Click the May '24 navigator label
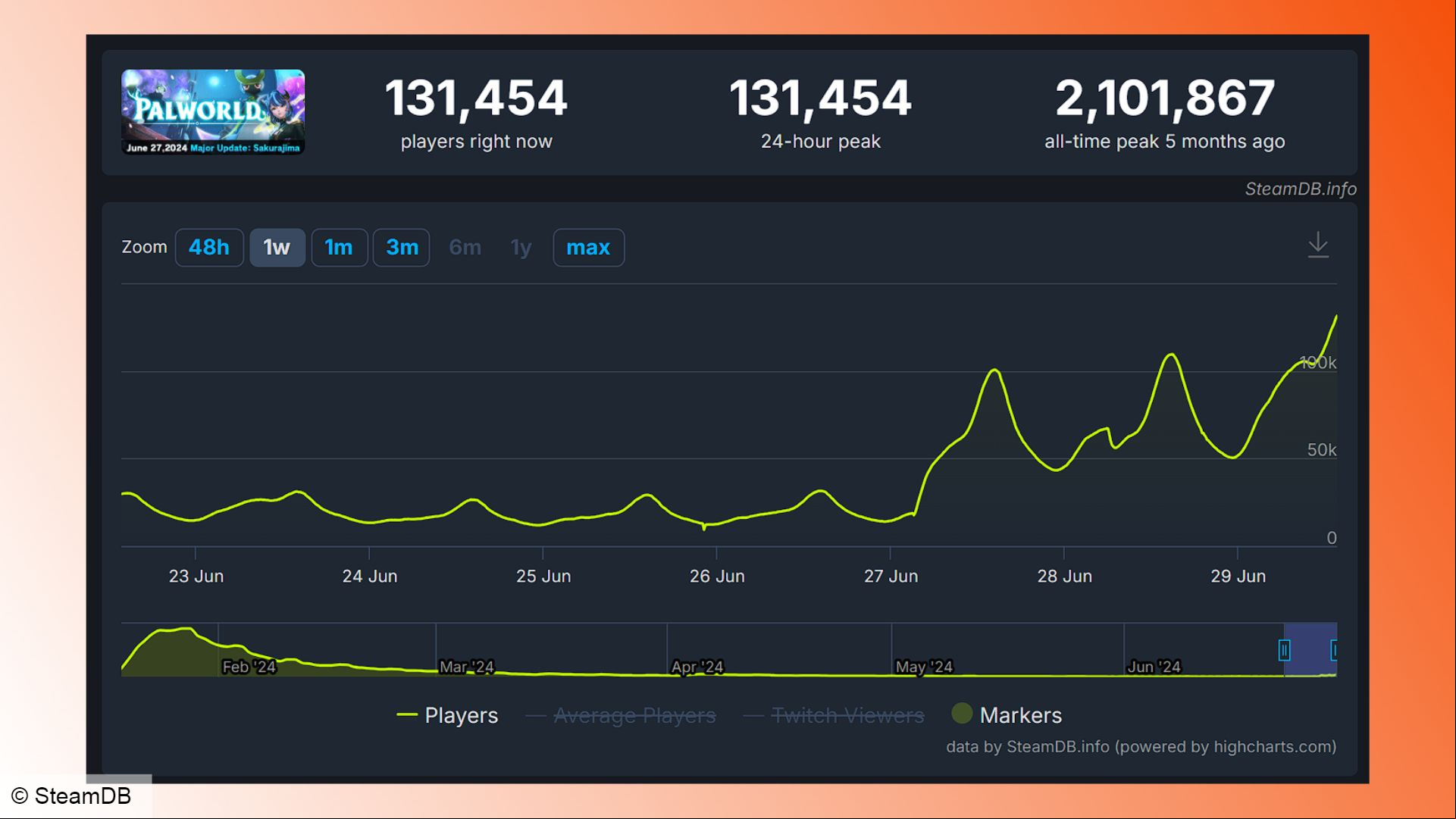This screenshot has height=819, width=1456. (x=924, y=667)
